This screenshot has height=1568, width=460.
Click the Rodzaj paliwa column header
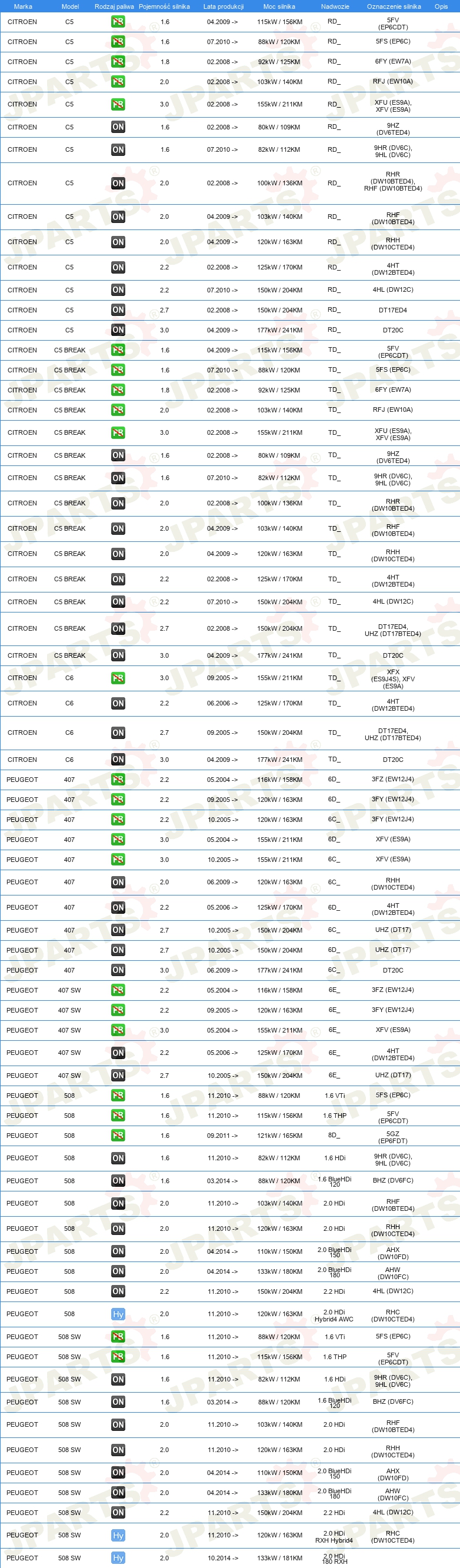point(114,6)
